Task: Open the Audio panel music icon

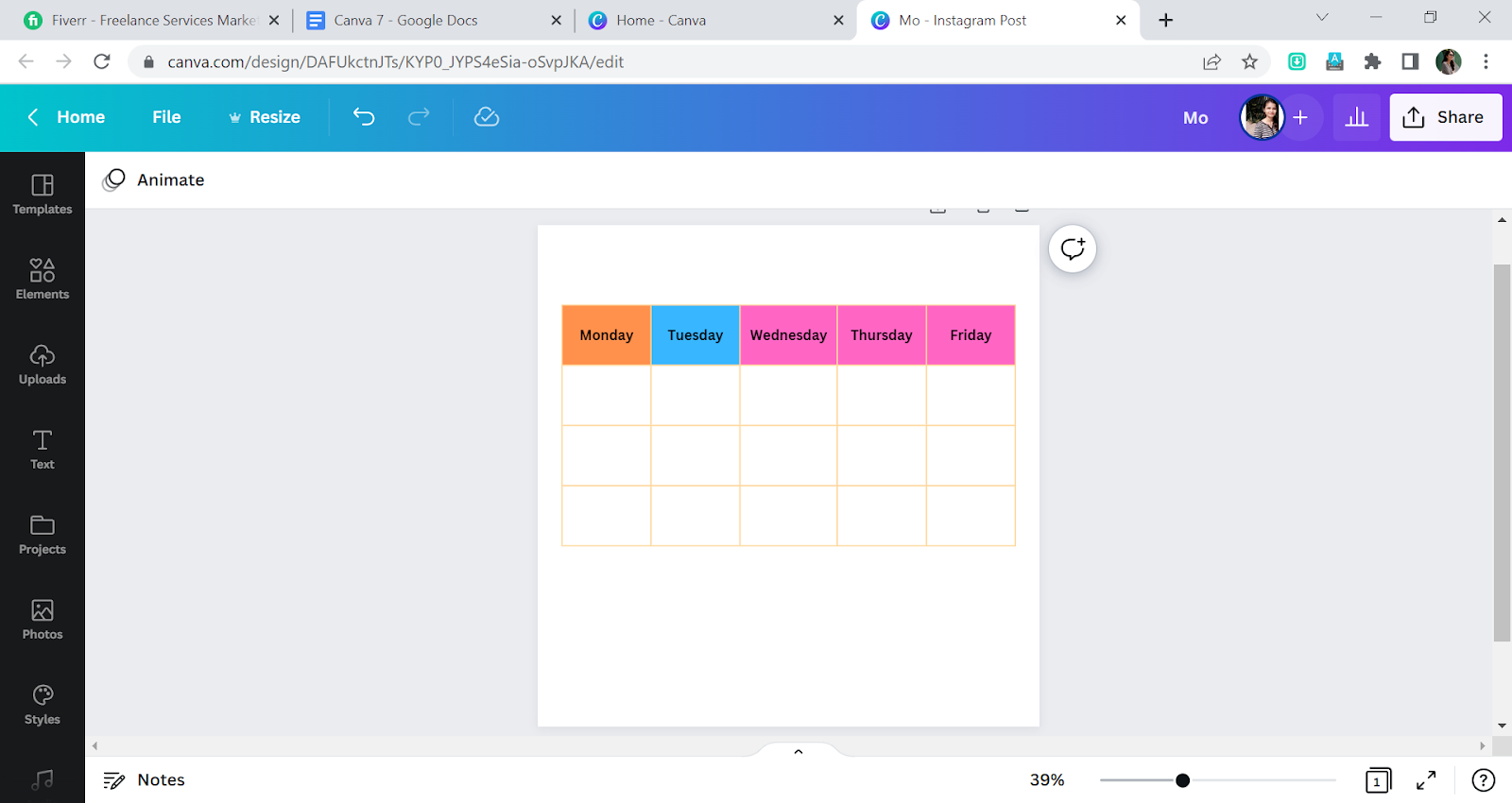Action: [43, 780]
